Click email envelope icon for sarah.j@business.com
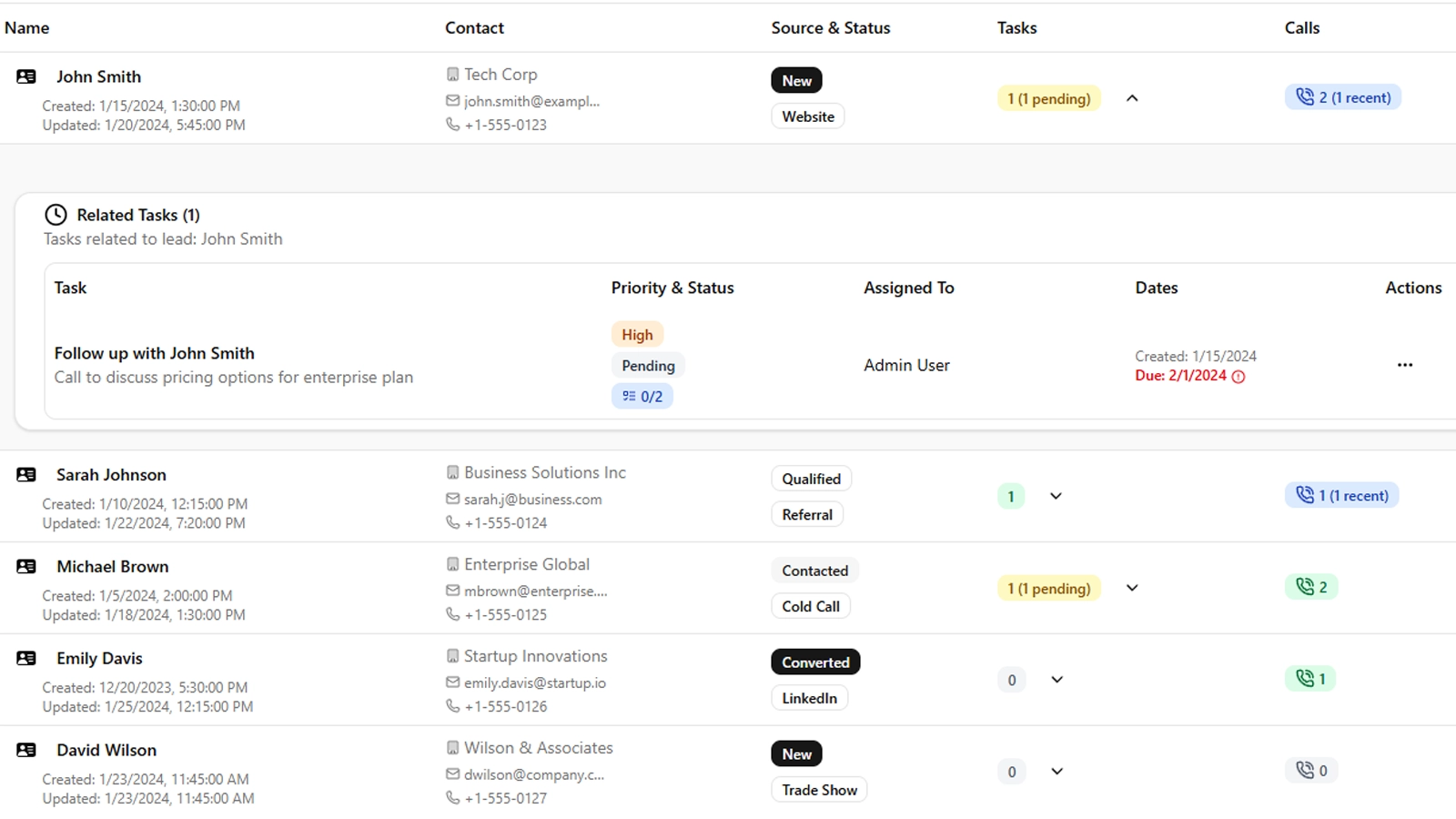1456x819 pixels. [452, 499]
